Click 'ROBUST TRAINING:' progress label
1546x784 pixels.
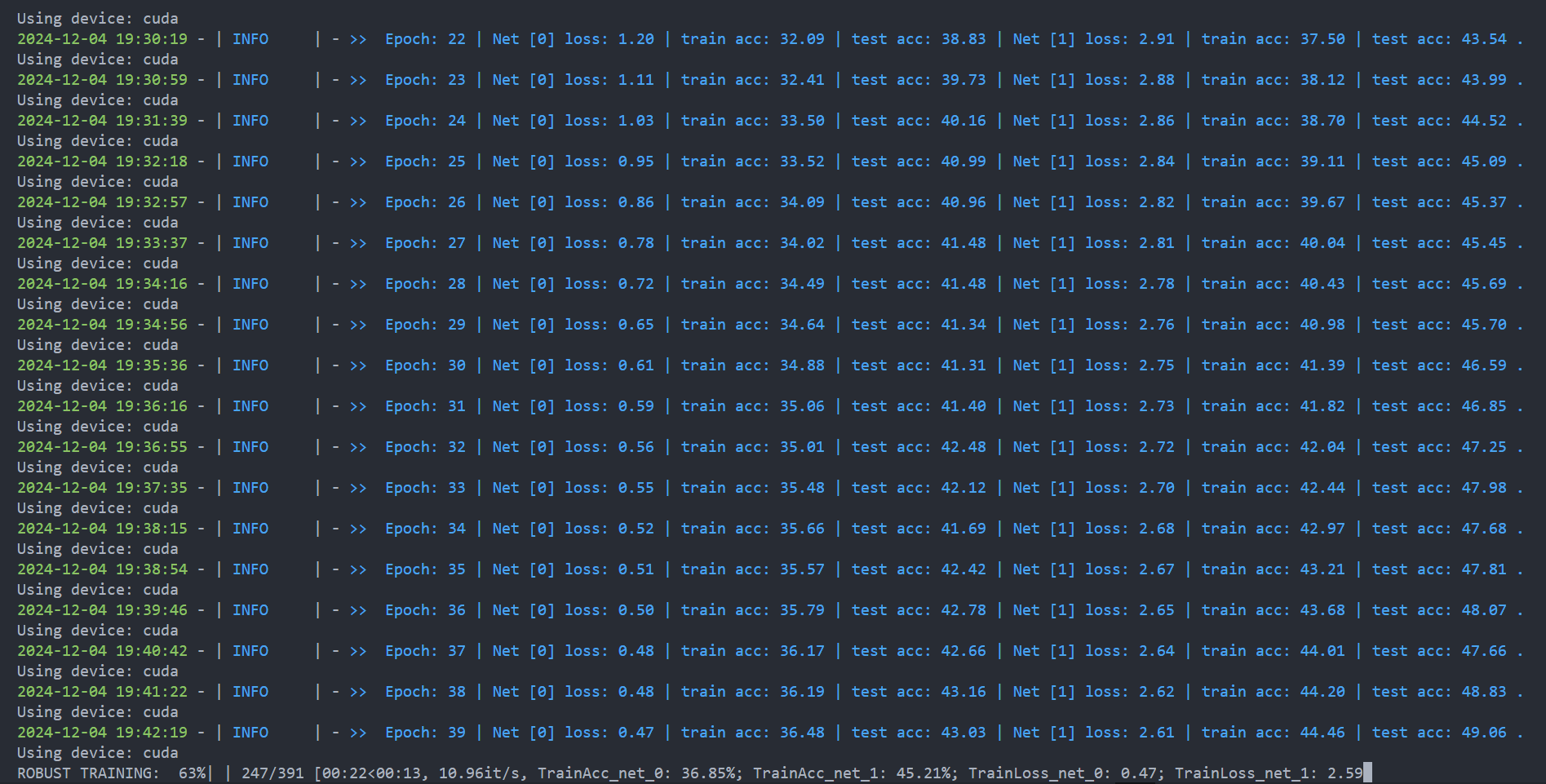(x=88, y=773)
